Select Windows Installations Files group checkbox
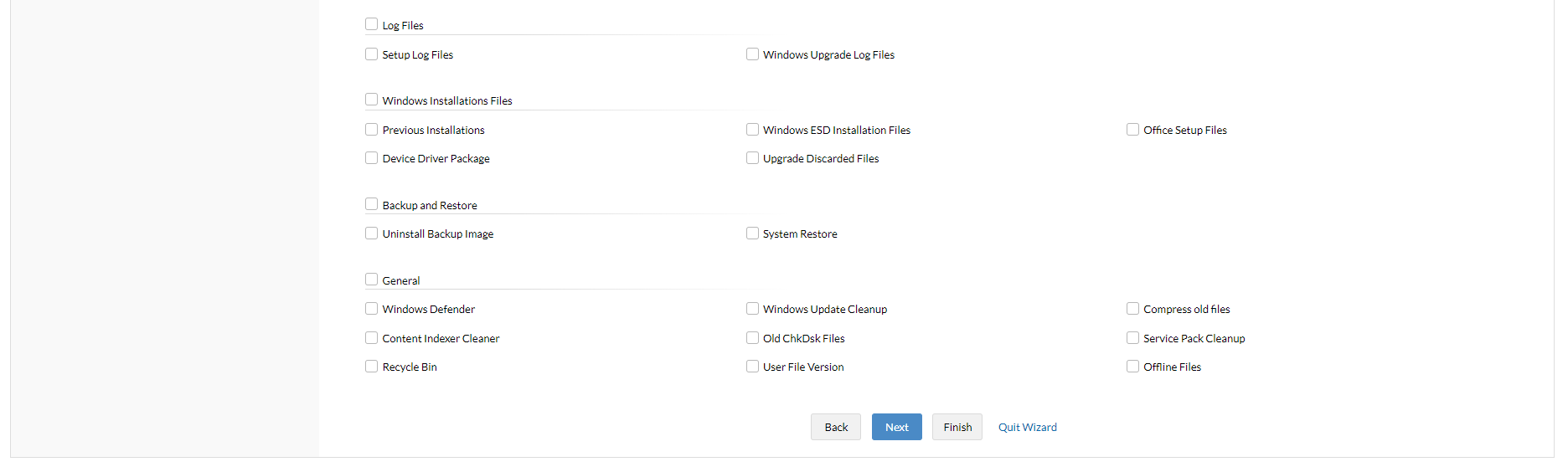The image size is (1568, 467). pyautogui.click(x=371, y=100)
